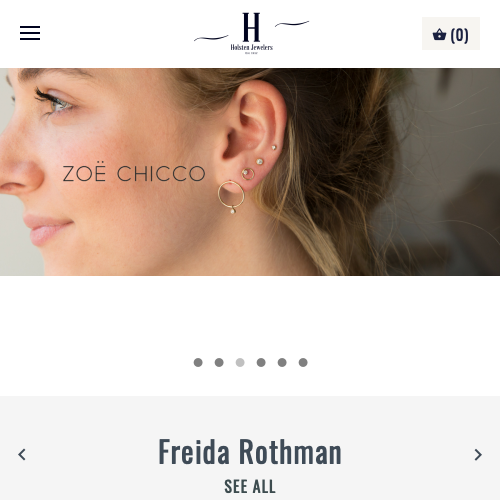Screen dimensions: 500x500
Task: Click the ZOË CHICCO banner text
Action: 134,173
